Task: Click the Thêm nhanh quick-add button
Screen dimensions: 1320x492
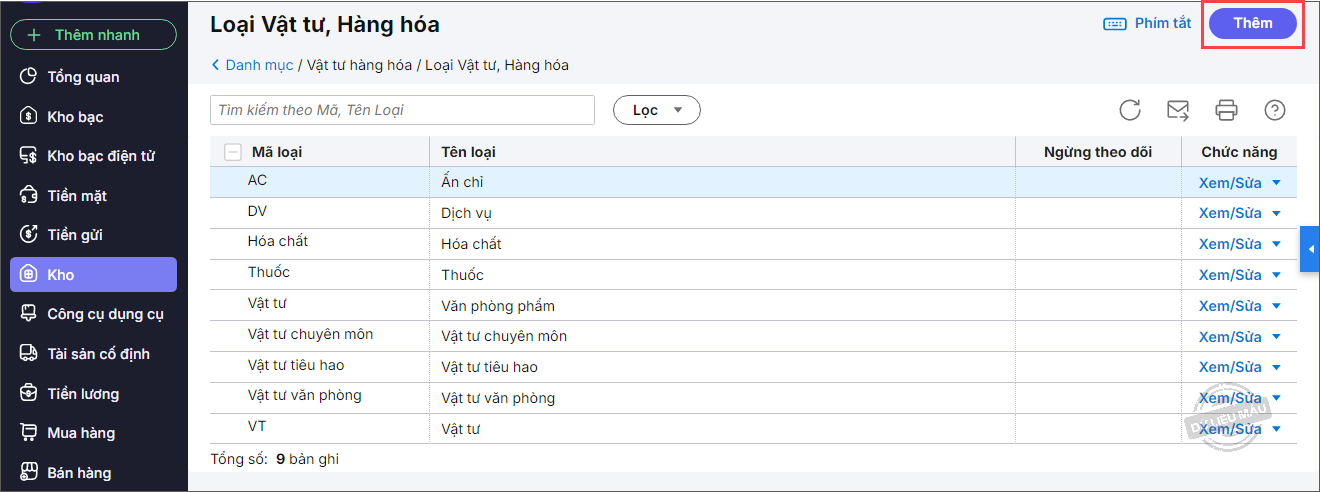Action: point(93,35)
